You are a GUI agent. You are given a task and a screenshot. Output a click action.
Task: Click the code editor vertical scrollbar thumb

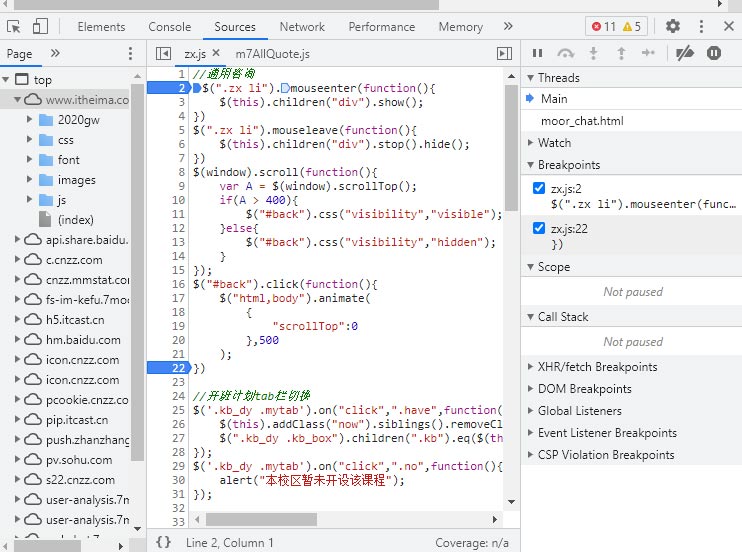coord(511,147)
